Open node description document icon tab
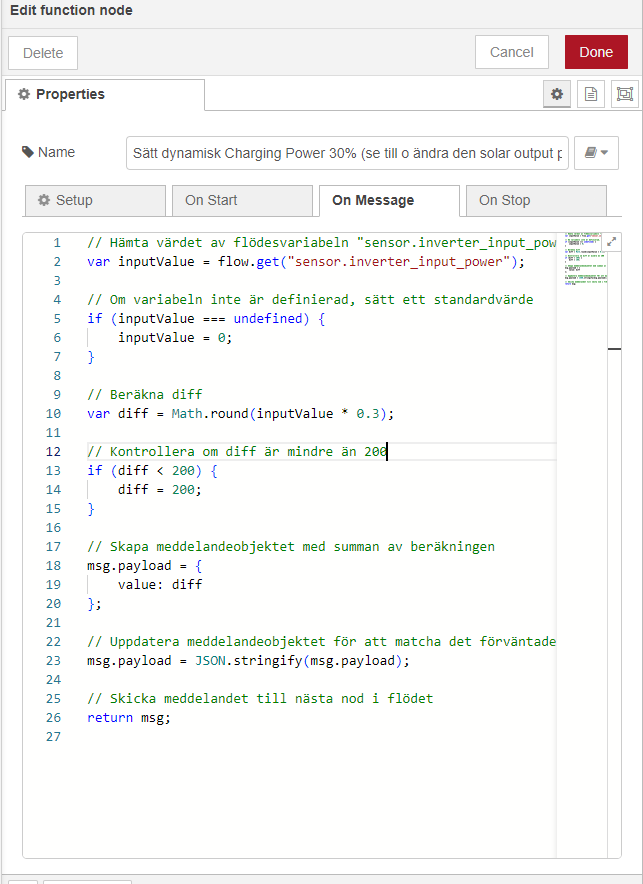This screenshot has width=643, height=884. (590, 94)
